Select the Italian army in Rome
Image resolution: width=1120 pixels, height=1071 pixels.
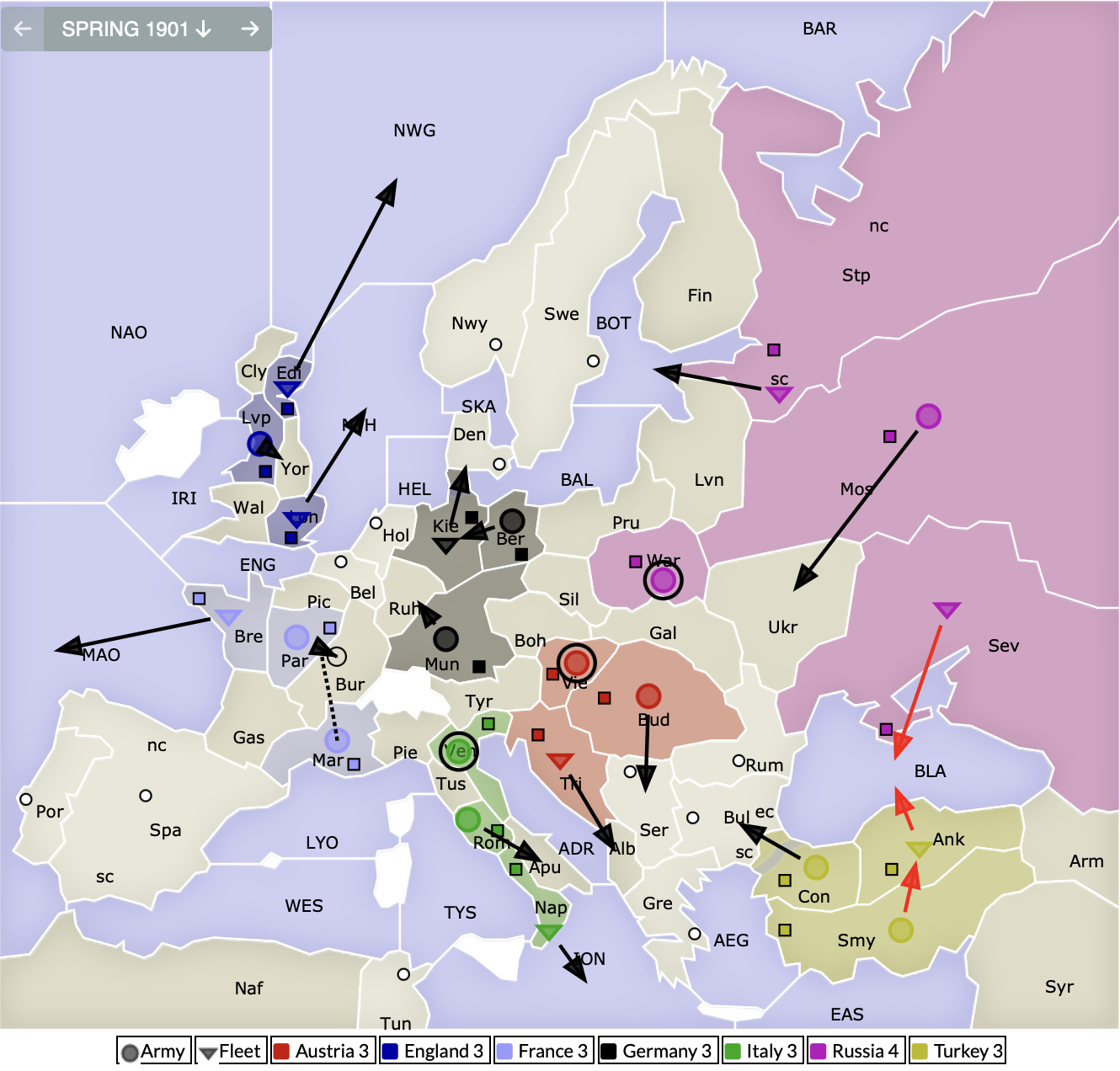click(467, 818)
